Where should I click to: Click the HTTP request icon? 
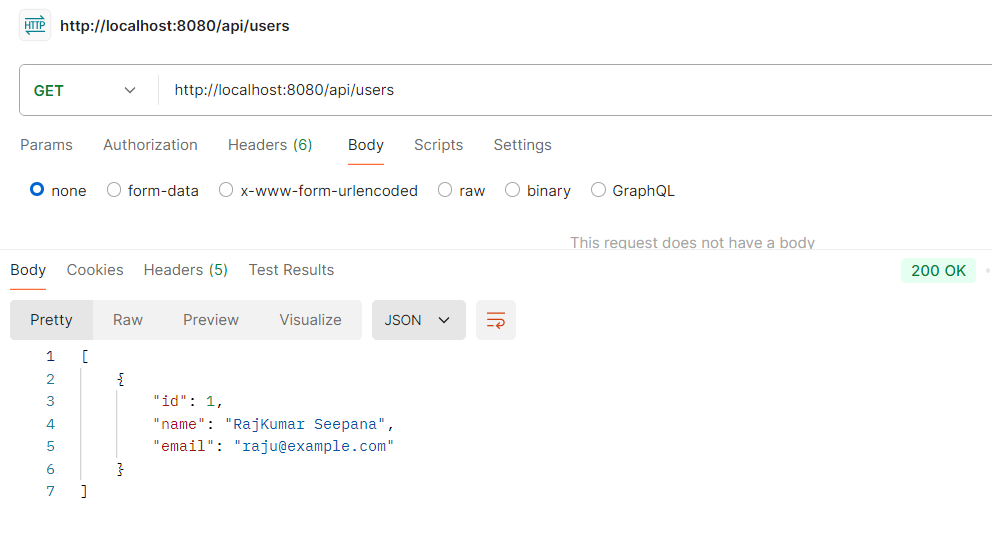(35, 25)
